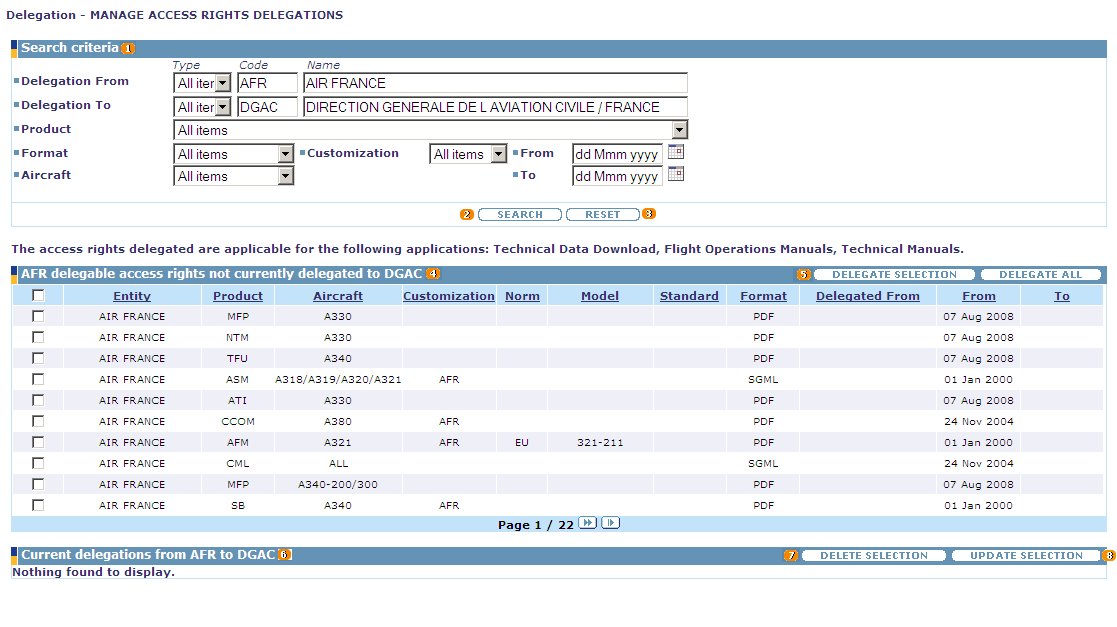Sort table by To column header

pyautogui.click(x=1061, y=296)
